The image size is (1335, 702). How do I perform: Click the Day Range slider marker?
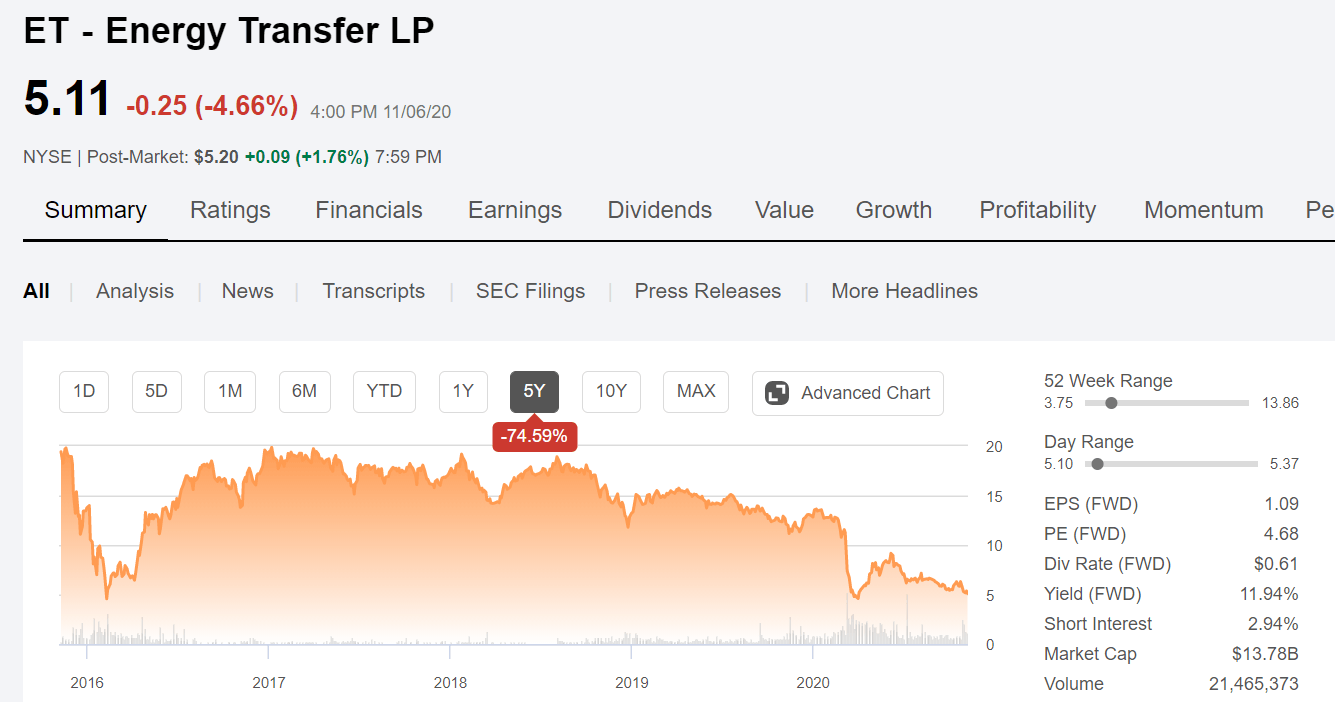(x=1098, y=464)
